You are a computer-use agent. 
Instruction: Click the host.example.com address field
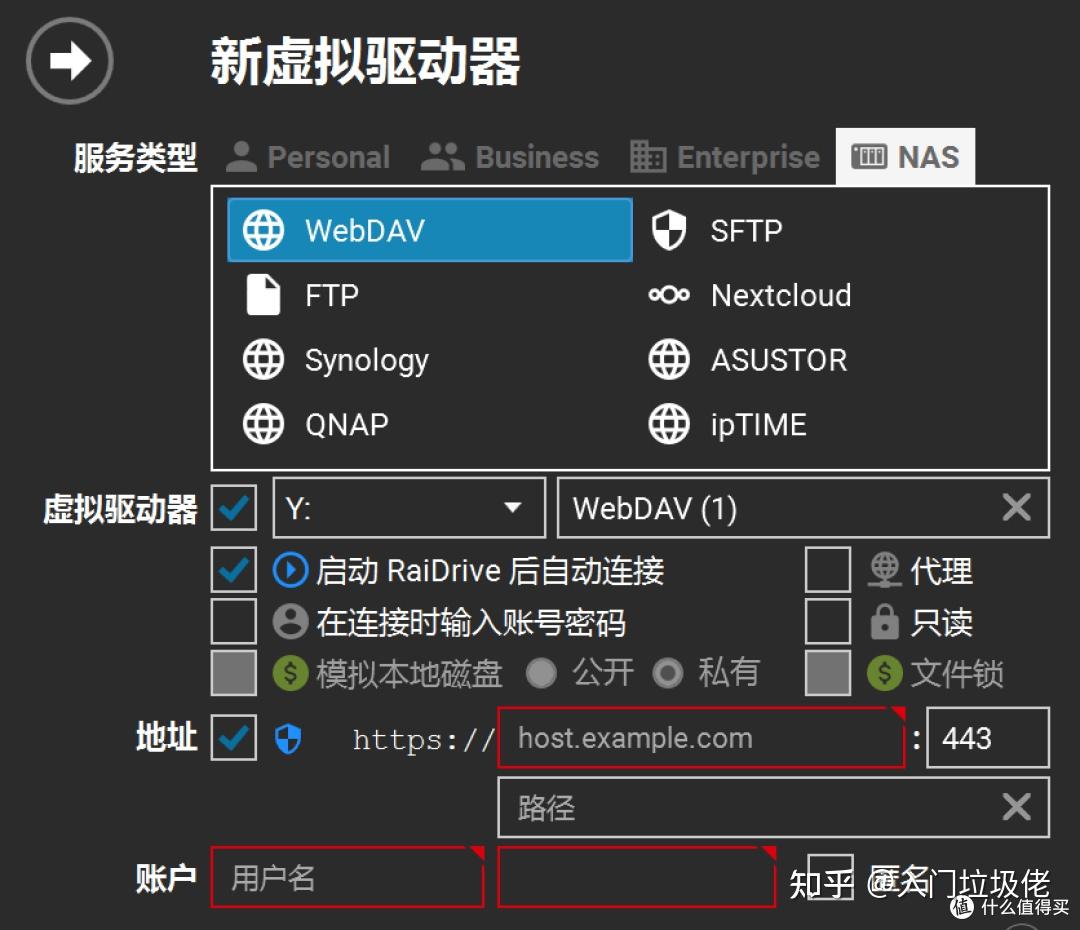pos(701,737)
